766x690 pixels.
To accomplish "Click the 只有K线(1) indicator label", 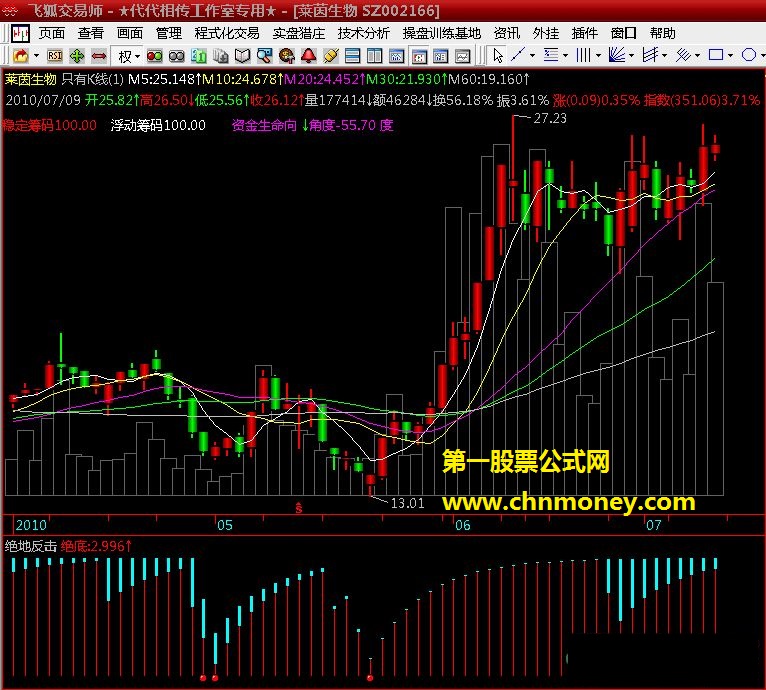I will click(93, 79).
